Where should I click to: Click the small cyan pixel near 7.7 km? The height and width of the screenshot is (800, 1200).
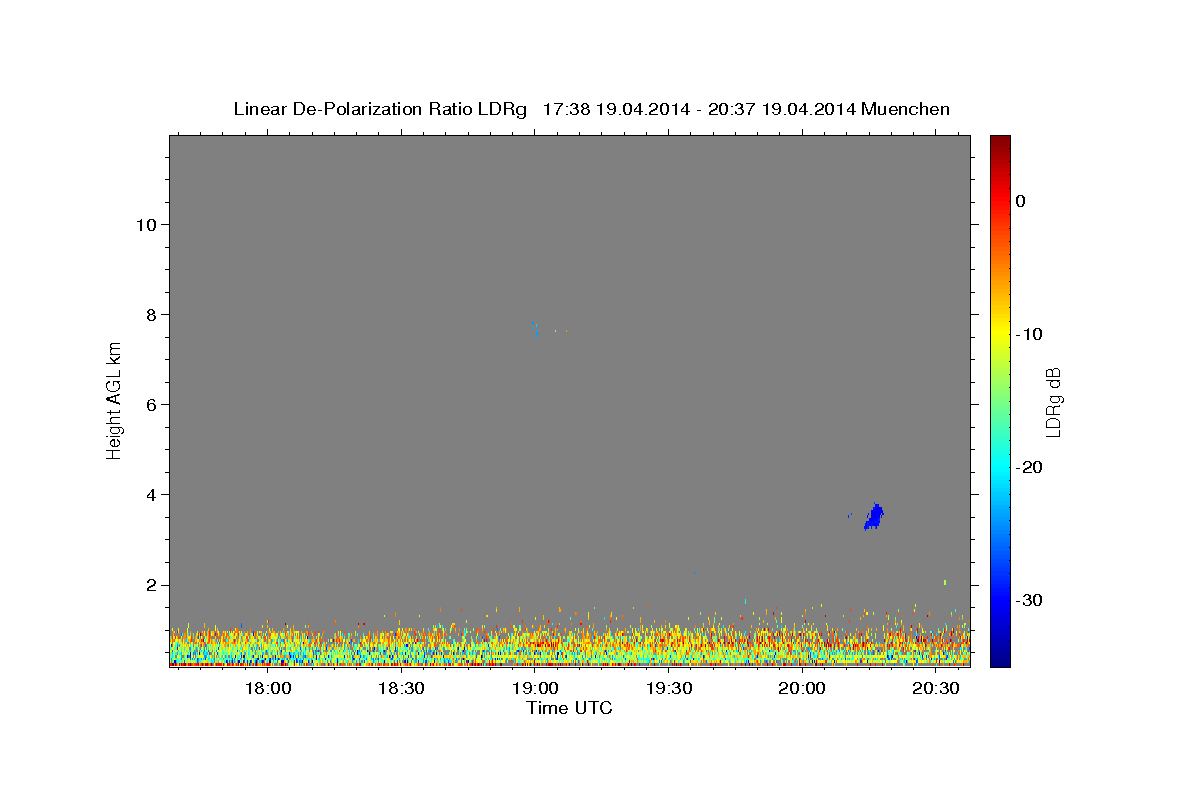(536, 324)
